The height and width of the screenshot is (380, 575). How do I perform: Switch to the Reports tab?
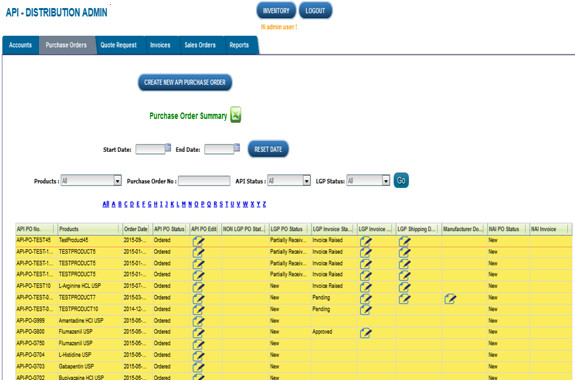point(239,45)
